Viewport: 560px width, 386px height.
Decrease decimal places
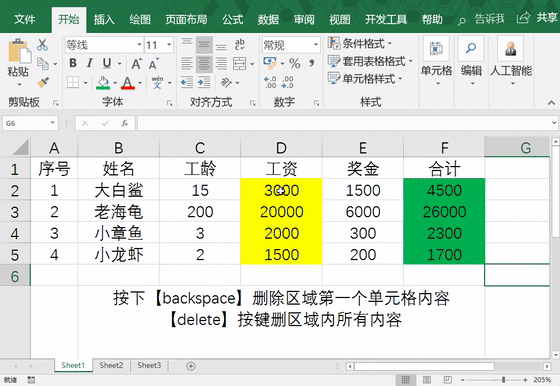[288, 82]
